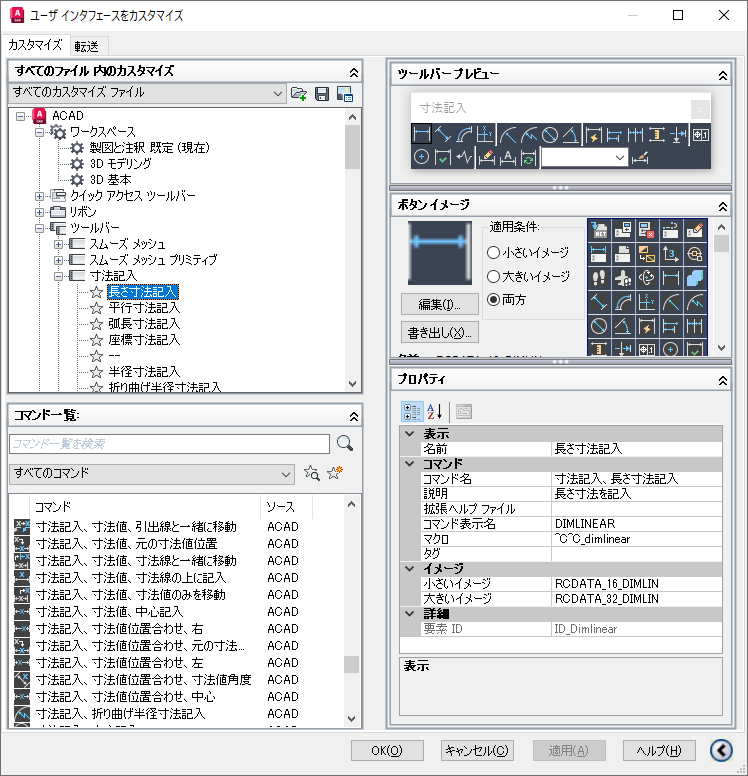Click create new command star icon

(335, 473)
